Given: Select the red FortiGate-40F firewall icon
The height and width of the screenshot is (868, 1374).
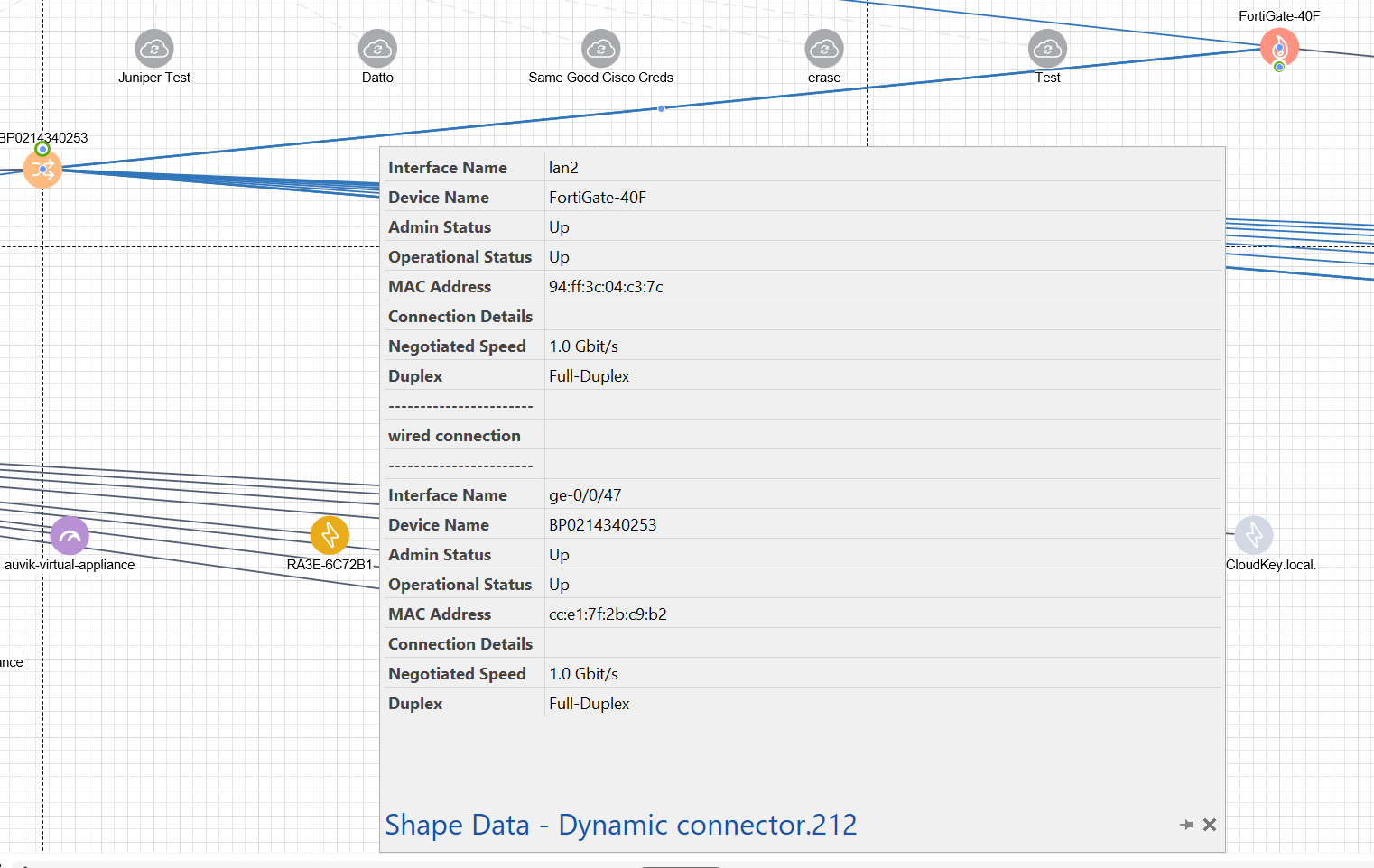Looking at the screenshot, I should tap(1279, 47).
